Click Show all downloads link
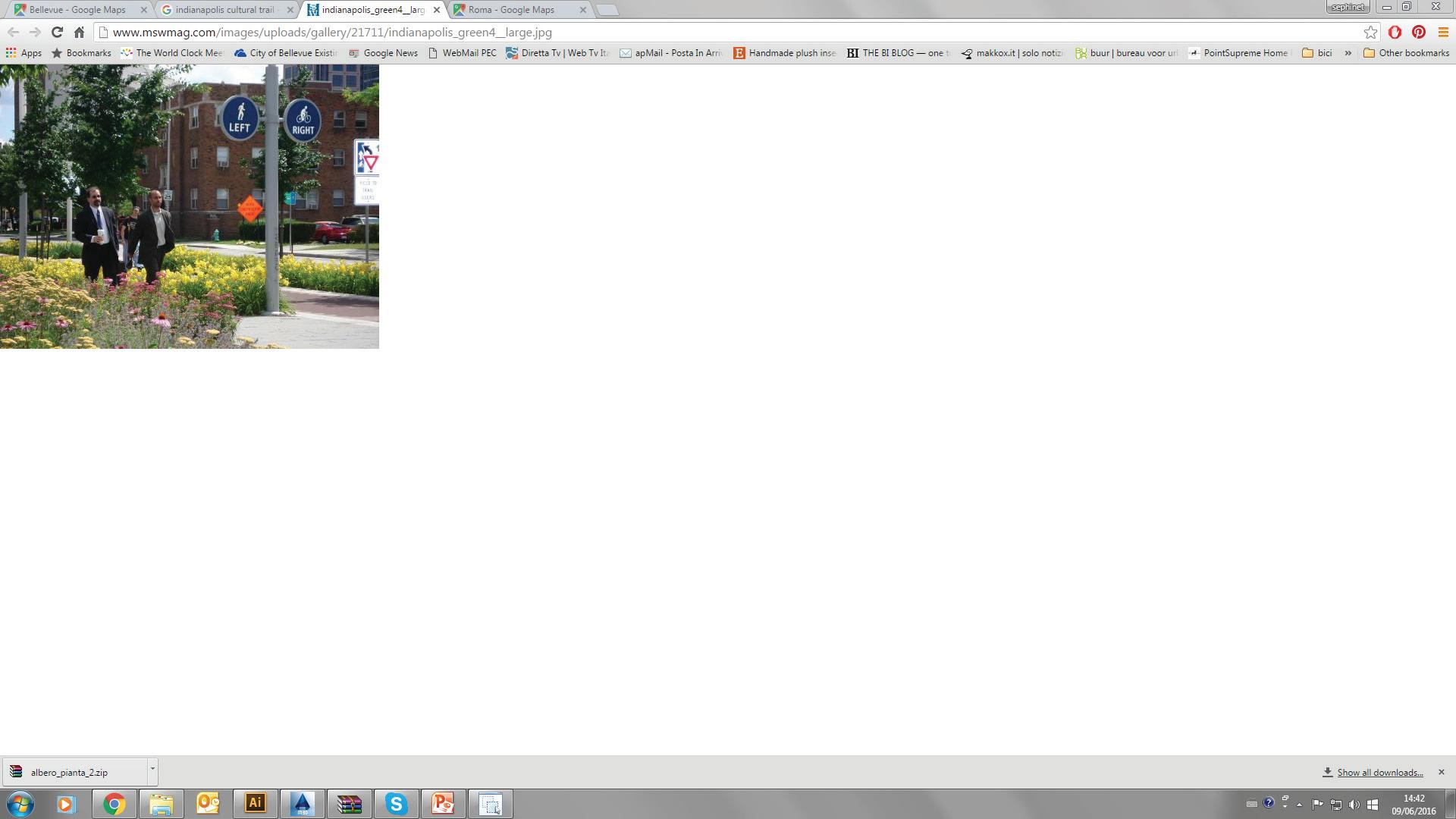 [x=1379, y=772]
